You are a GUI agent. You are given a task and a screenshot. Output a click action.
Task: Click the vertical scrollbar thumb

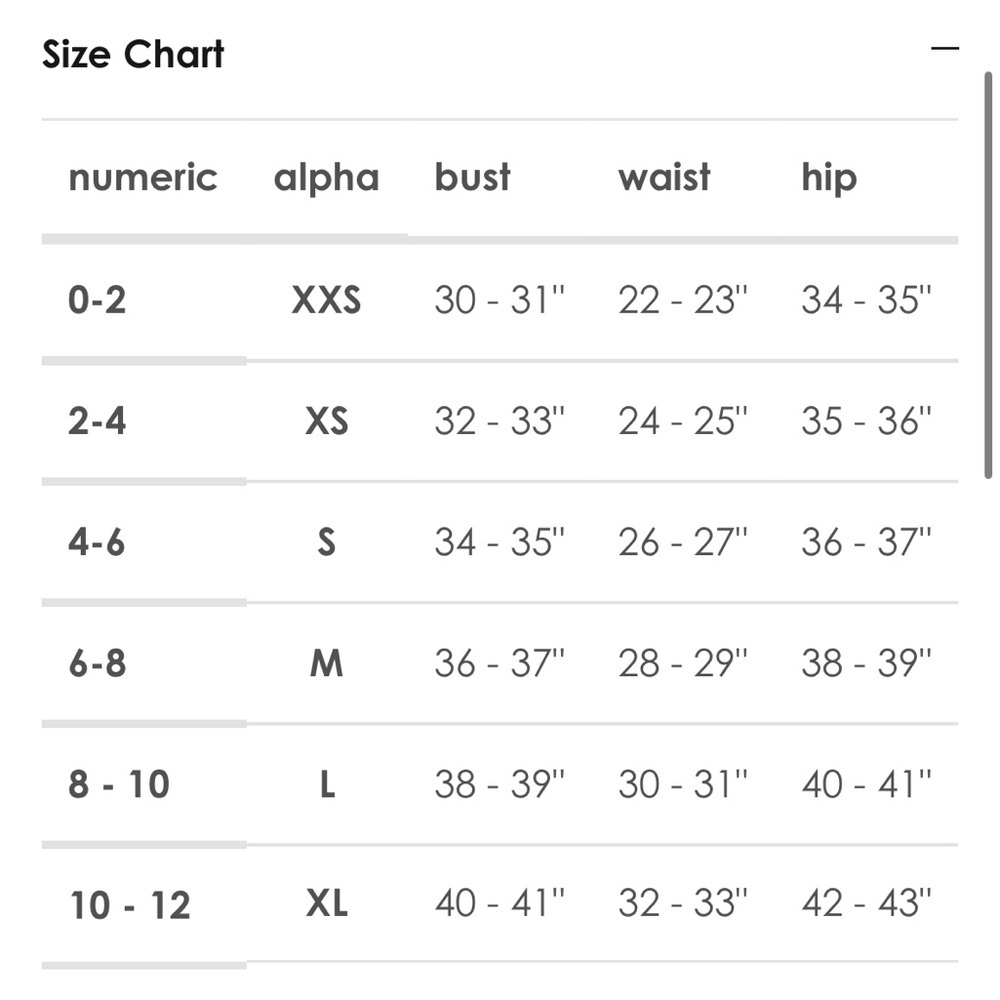point(988,275)
